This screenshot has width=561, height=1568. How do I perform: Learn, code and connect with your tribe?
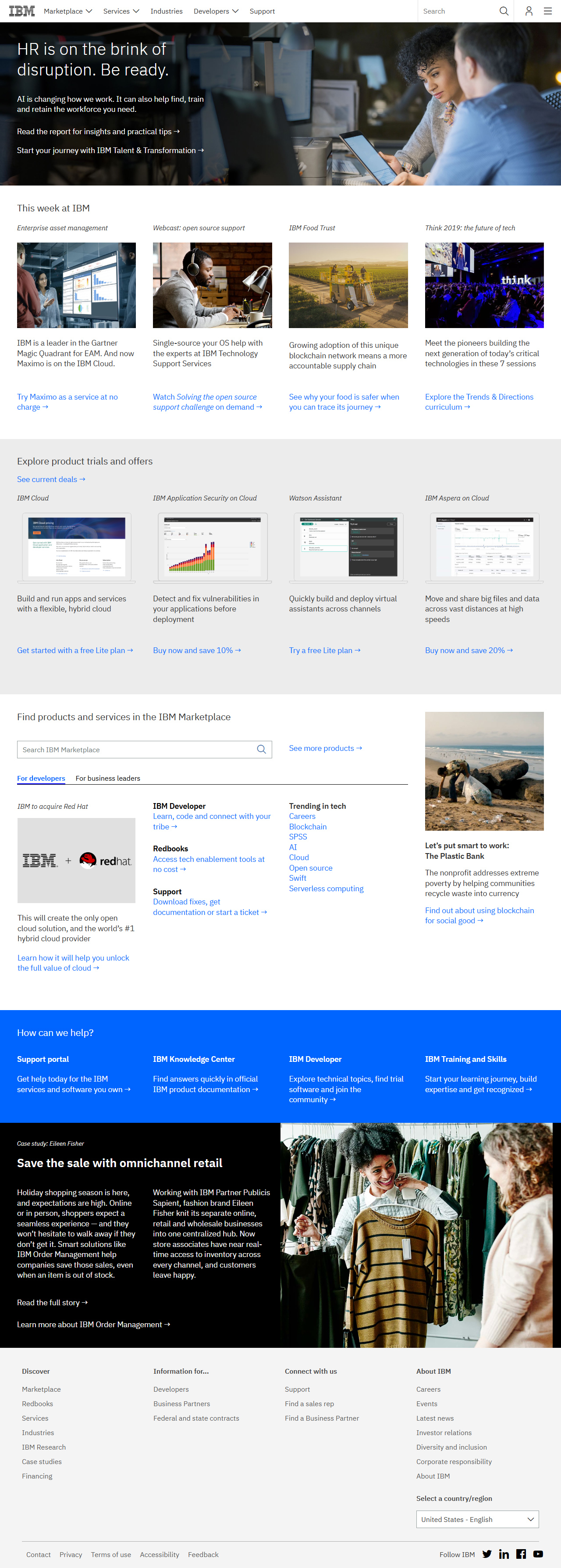212,821
